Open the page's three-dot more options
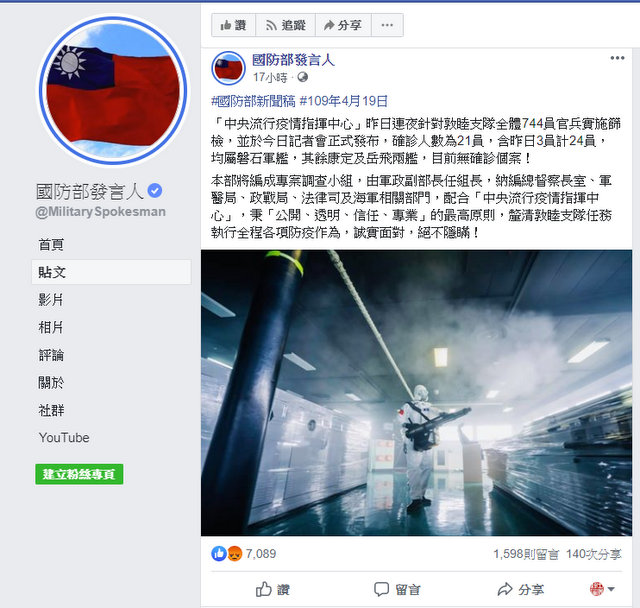The height and width of the screenshot is (608, 640). click(x=387, y=25)
